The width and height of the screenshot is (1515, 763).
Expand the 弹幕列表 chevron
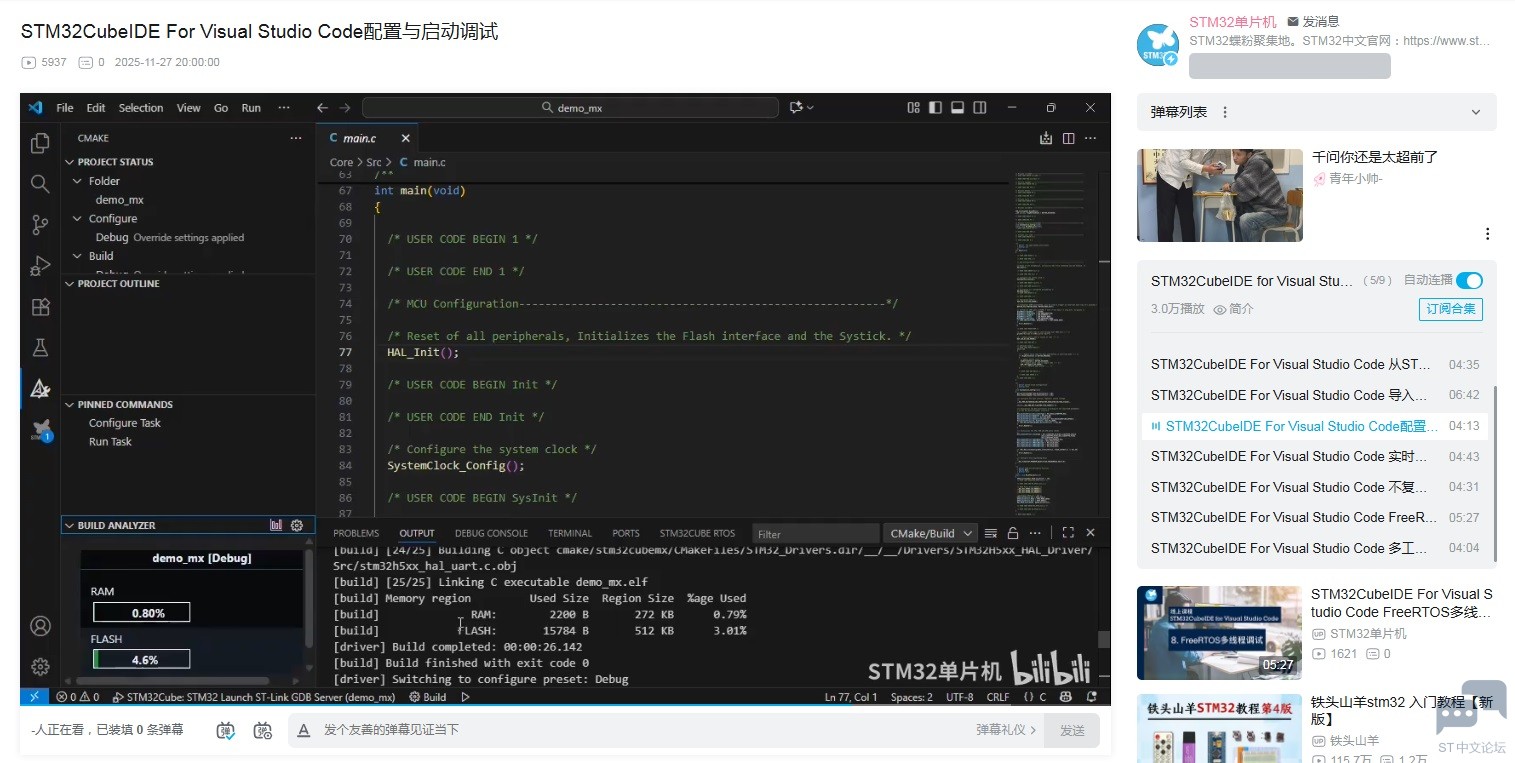click(1476, 112)
